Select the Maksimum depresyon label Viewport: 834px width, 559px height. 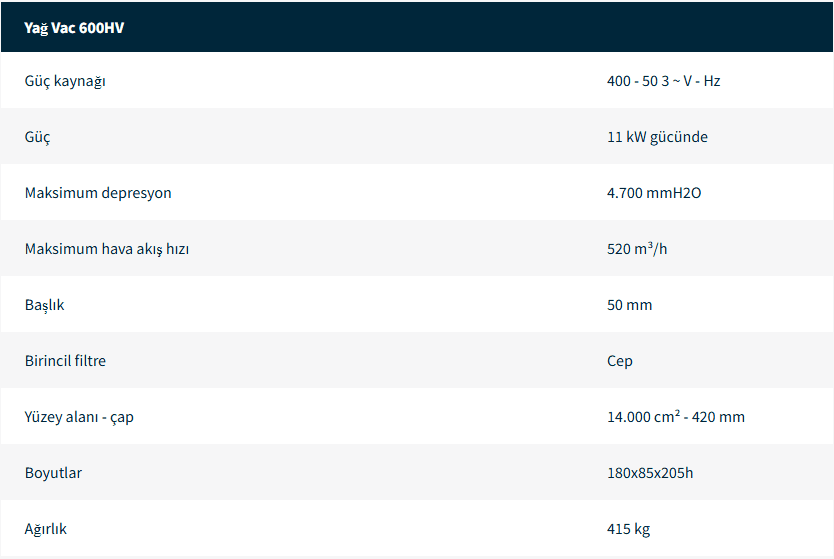coord(98,193)
